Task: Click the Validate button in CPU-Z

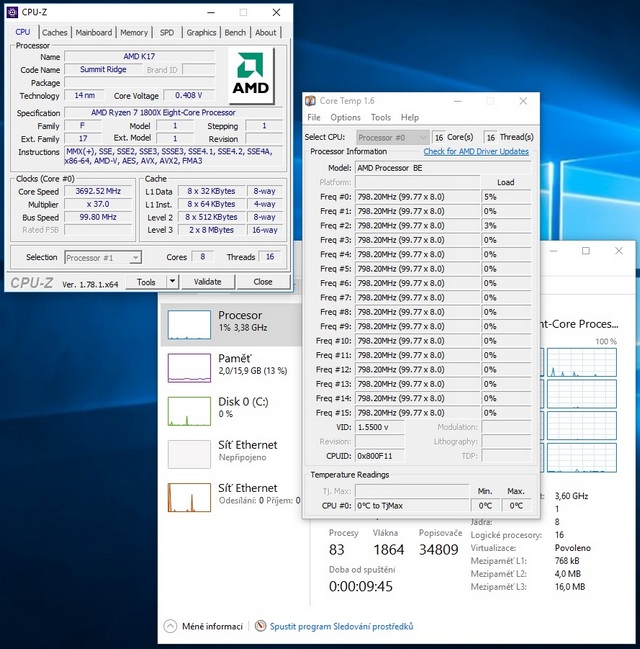Action: 208,282
